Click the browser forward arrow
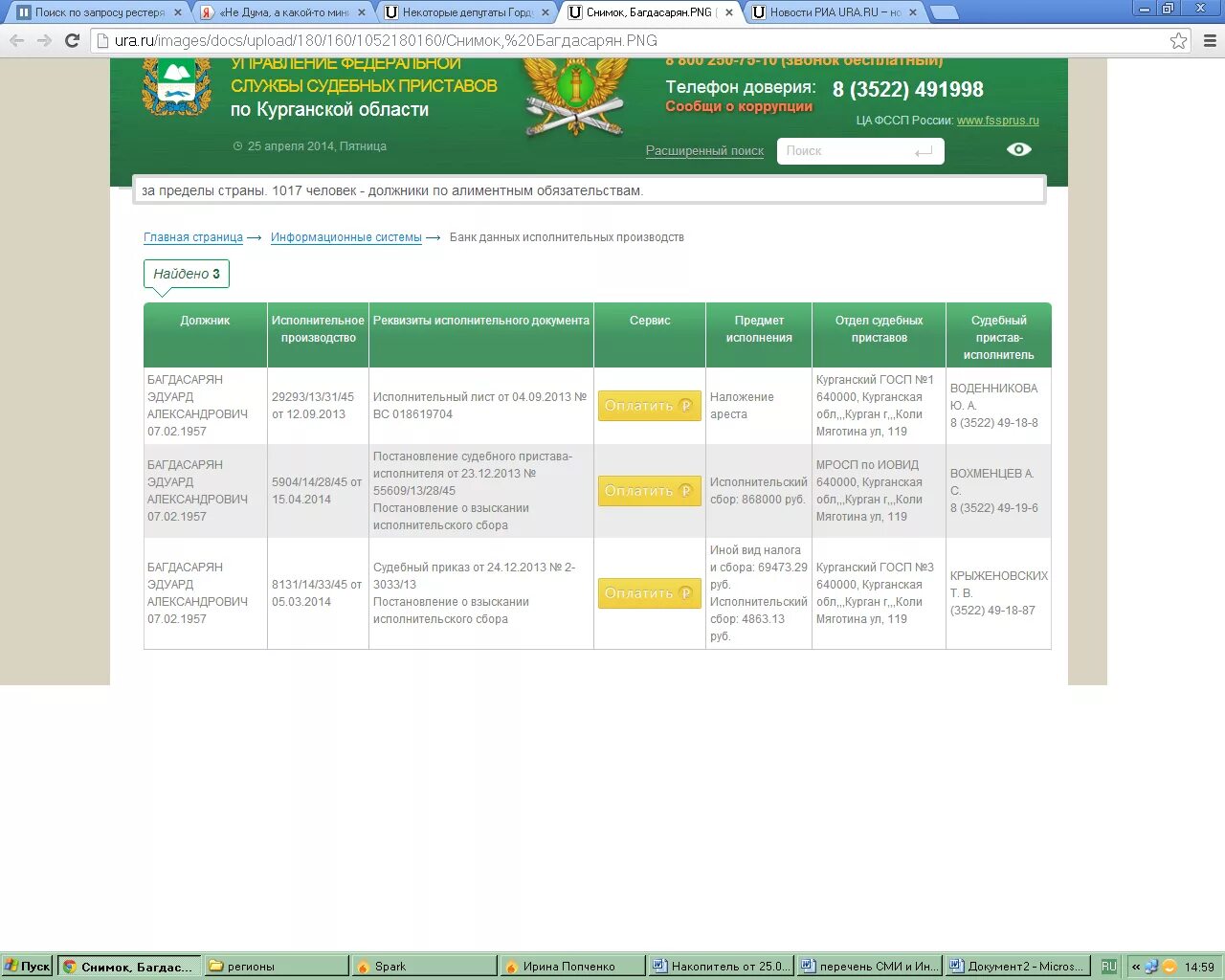Image resolution: width=1225 pixels, height=980 pixels. (x=44, y=40)
